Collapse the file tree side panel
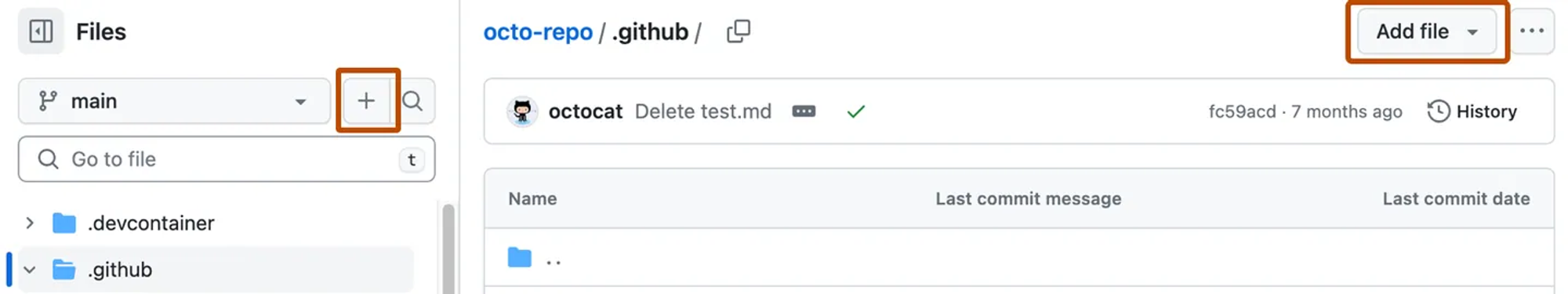This screenshot has height=294, width=1568. [x=41, y=31]
